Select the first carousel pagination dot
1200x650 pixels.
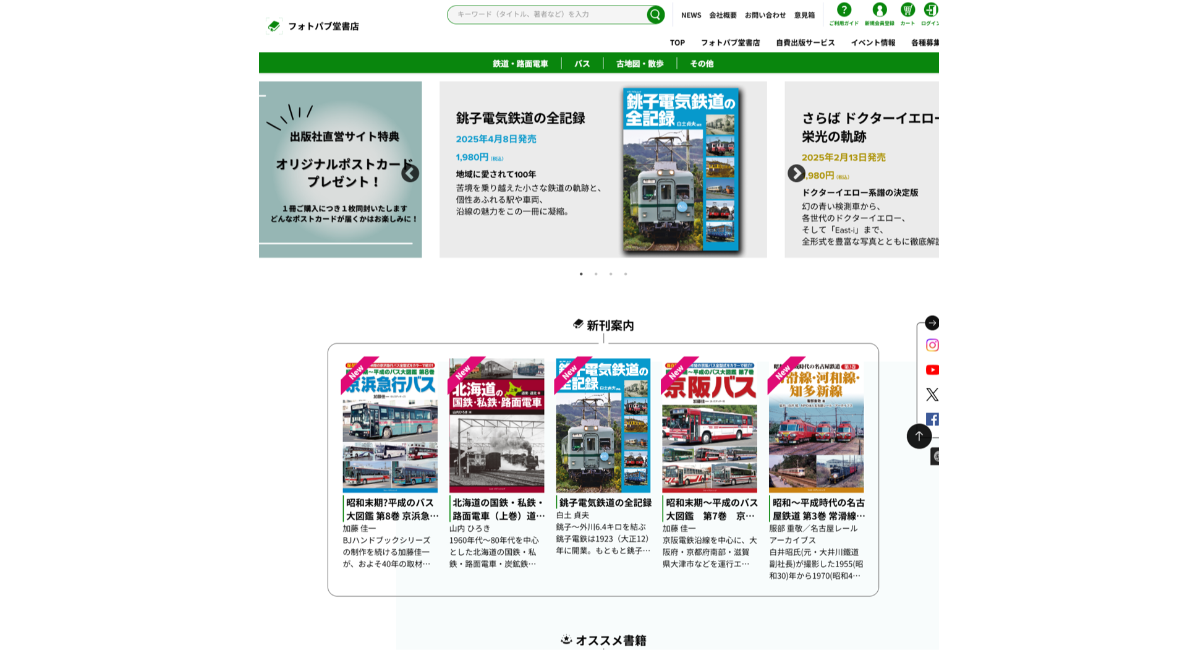[x=581, y=274]
